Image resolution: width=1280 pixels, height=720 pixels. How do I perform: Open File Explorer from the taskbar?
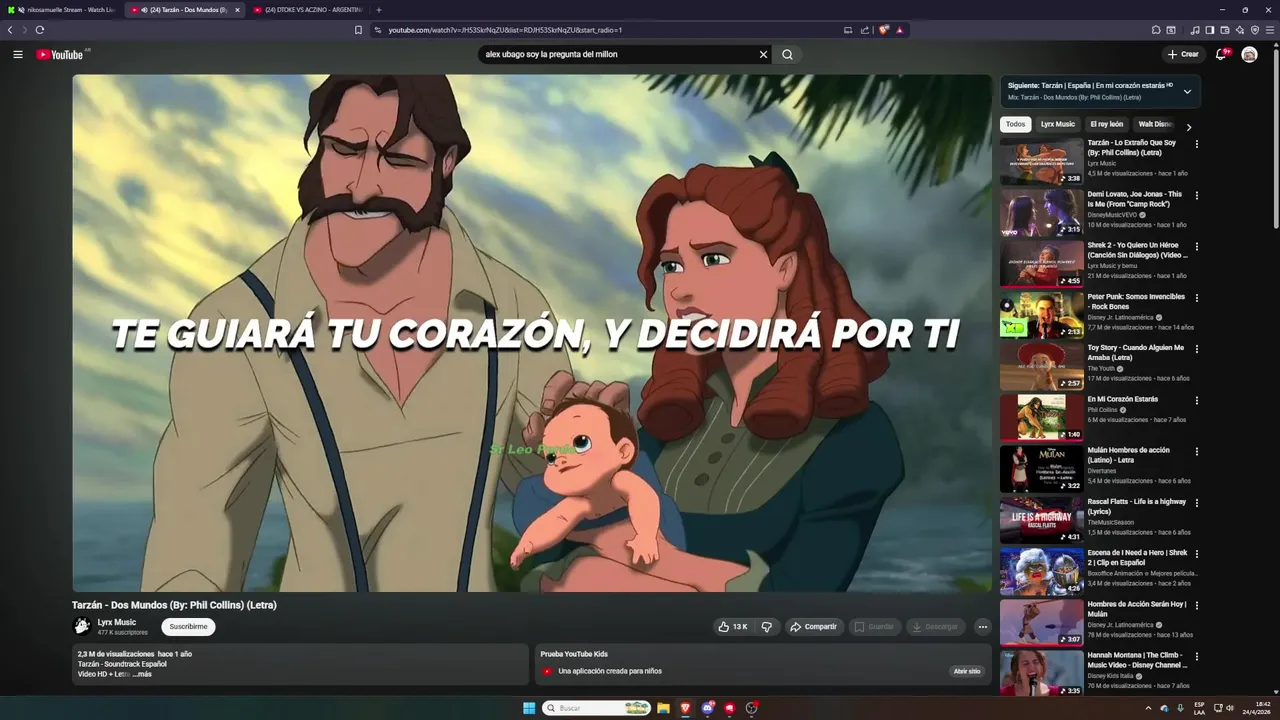coord(663,708)
